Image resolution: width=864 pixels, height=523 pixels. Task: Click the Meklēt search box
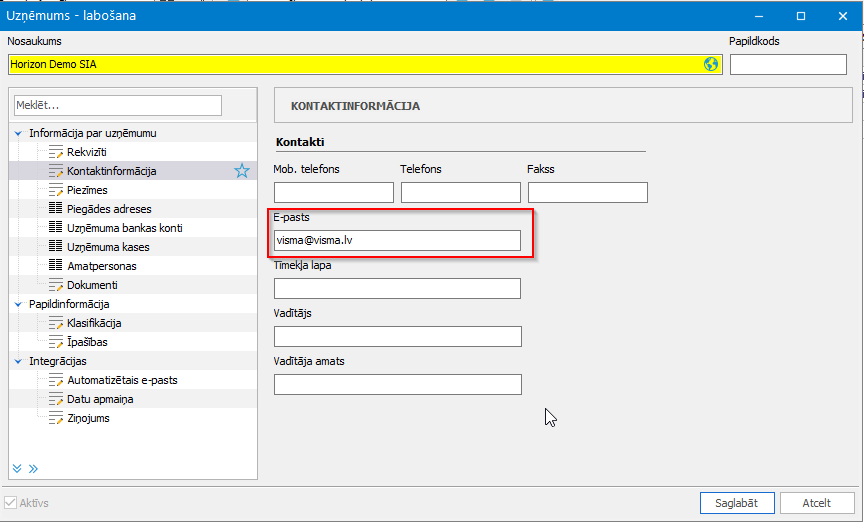coord(118,105)
